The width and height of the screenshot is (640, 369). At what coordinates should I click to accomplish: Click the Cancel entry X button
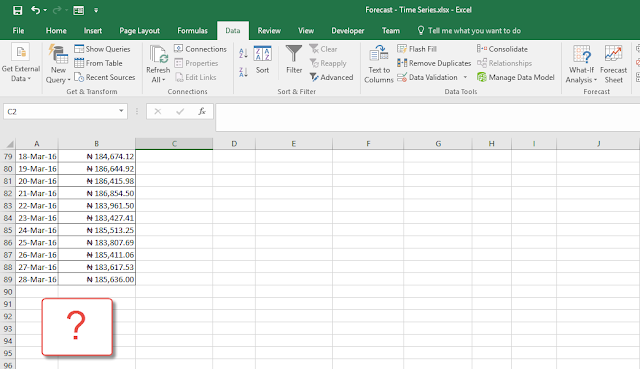point(158,111)
